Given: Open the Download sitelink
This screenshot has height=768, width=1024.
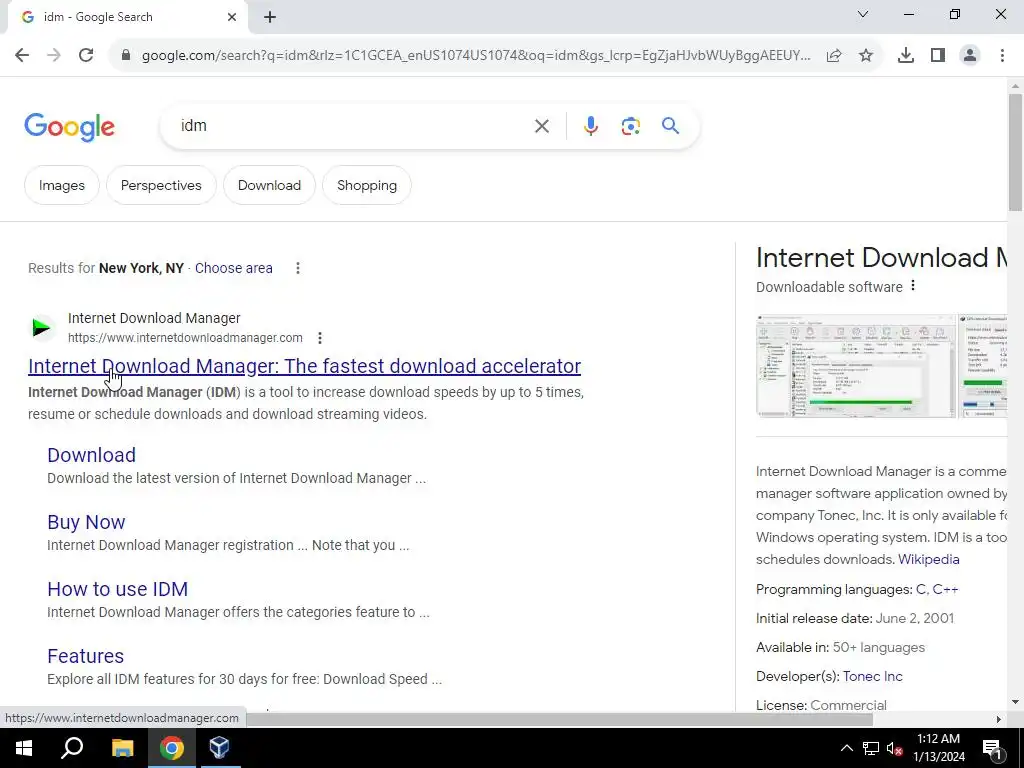Looking at the screenshot, I should tap(91, 455).
